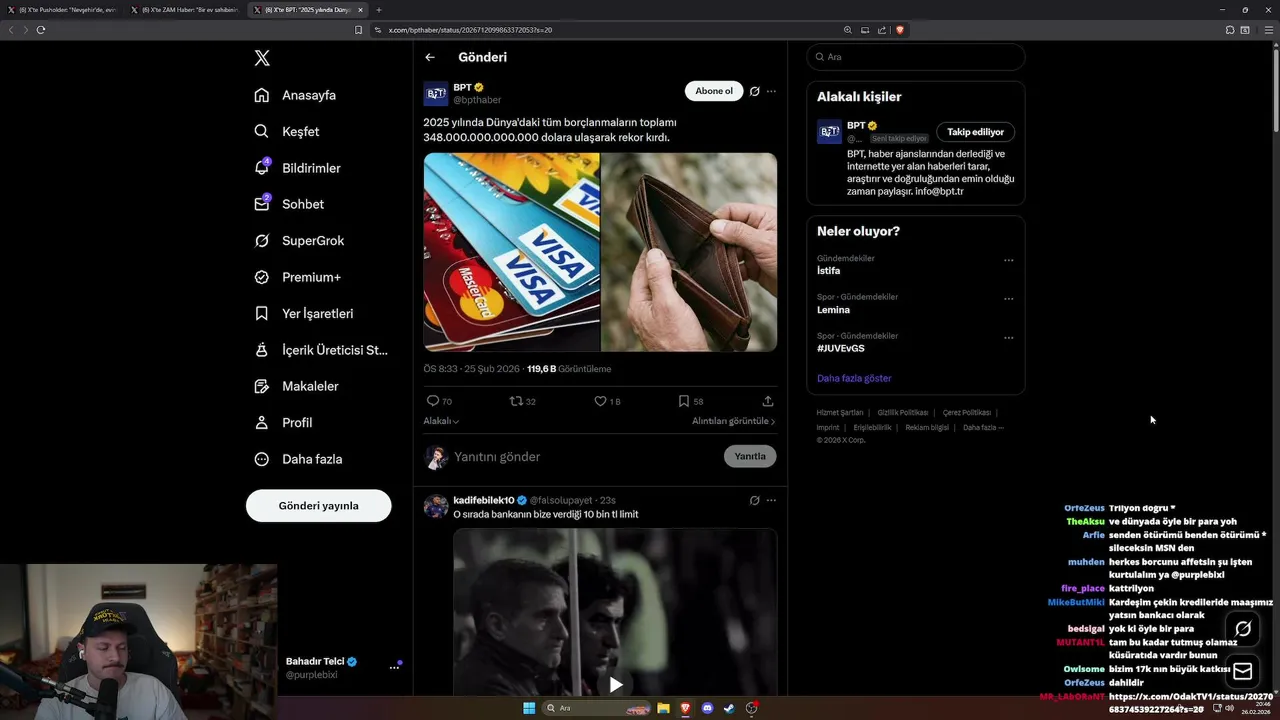Open BPT profile avatar on post

[436, 94]
